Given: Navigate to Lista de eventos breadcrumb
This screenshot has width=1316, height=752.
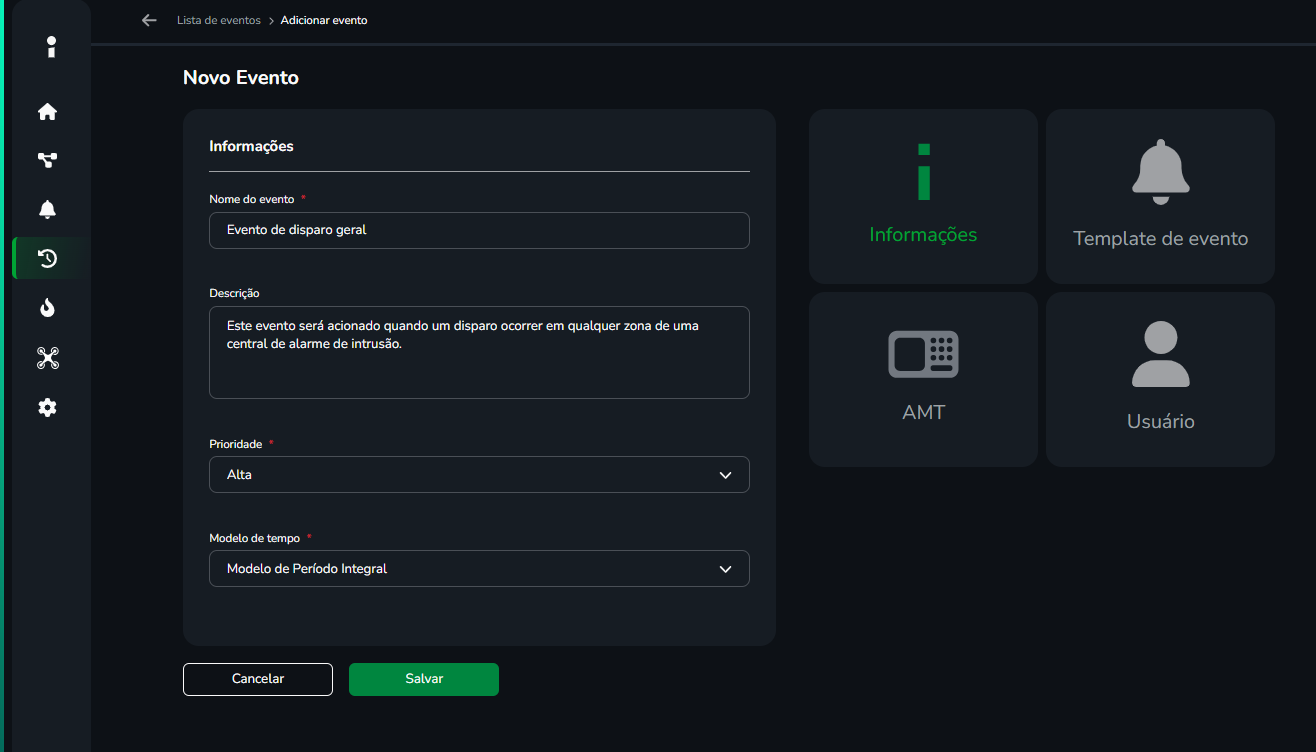Looking at the screenshot, I should [218, 20].
